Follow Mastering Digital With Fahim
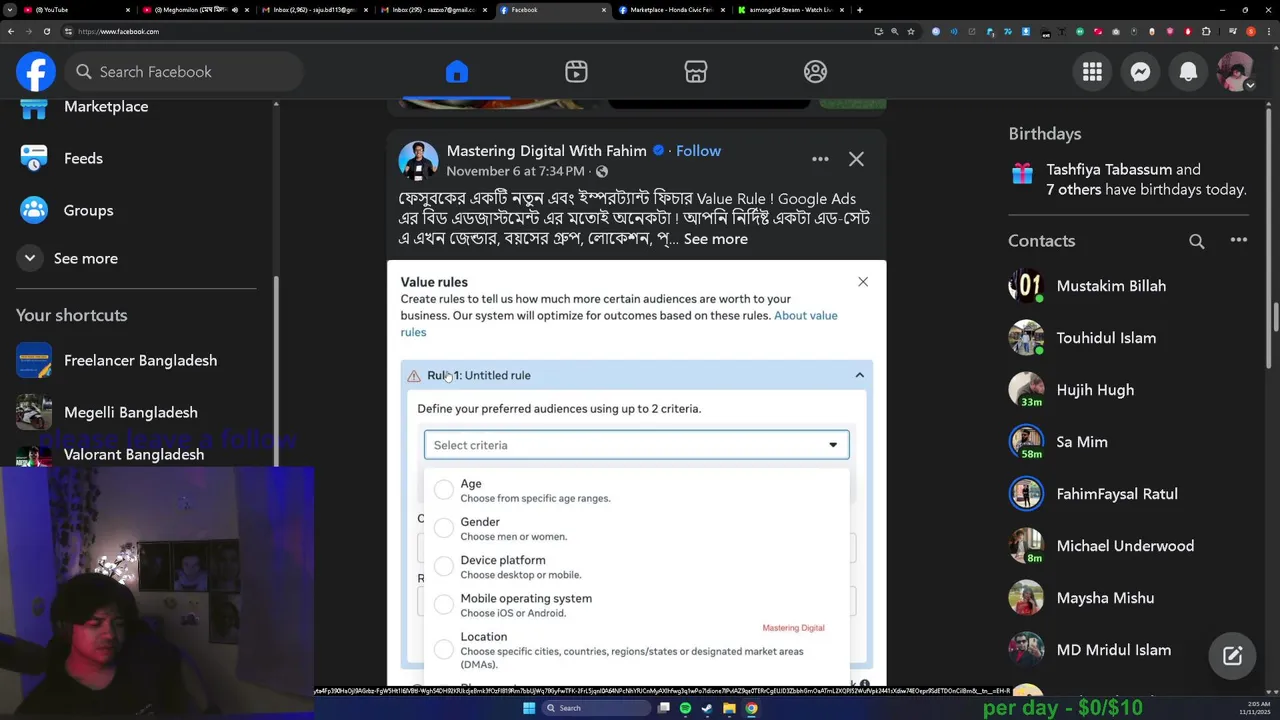Image resolution: width=1280 pixels, height=720 pixels. (x=698, y=151)
